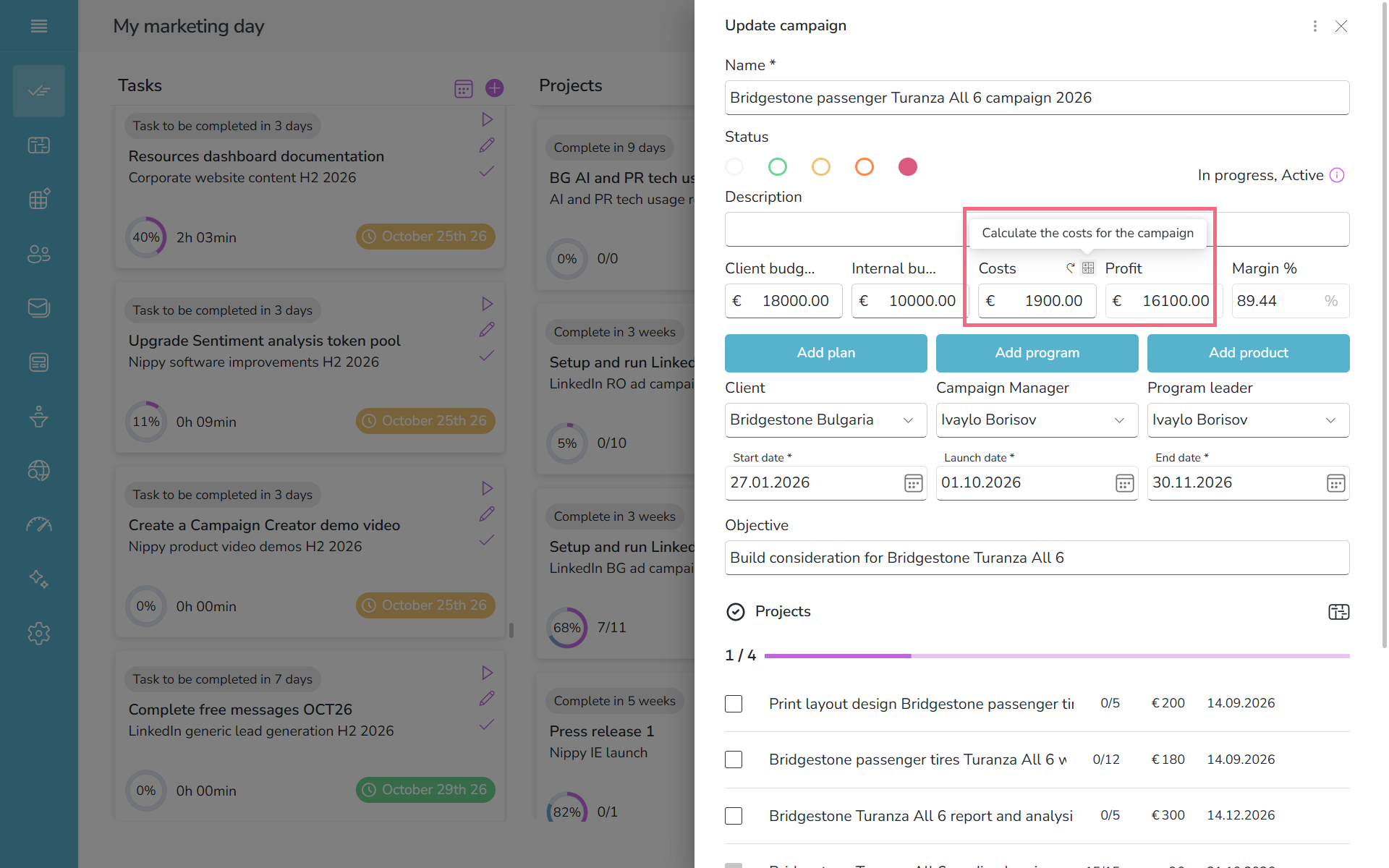Open the speedometer dashboard sidebar icon

coord(39,525)
